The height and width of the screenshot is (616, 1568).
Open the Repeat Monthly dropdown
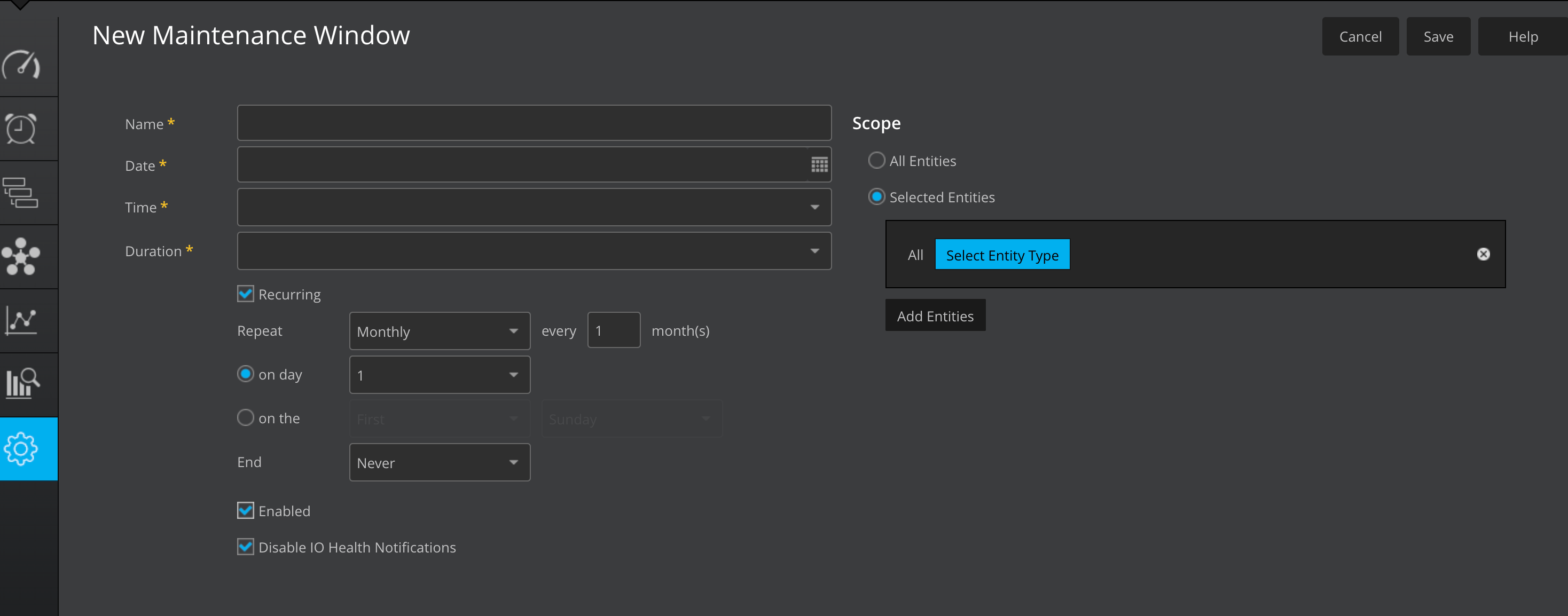pos(440,331)
